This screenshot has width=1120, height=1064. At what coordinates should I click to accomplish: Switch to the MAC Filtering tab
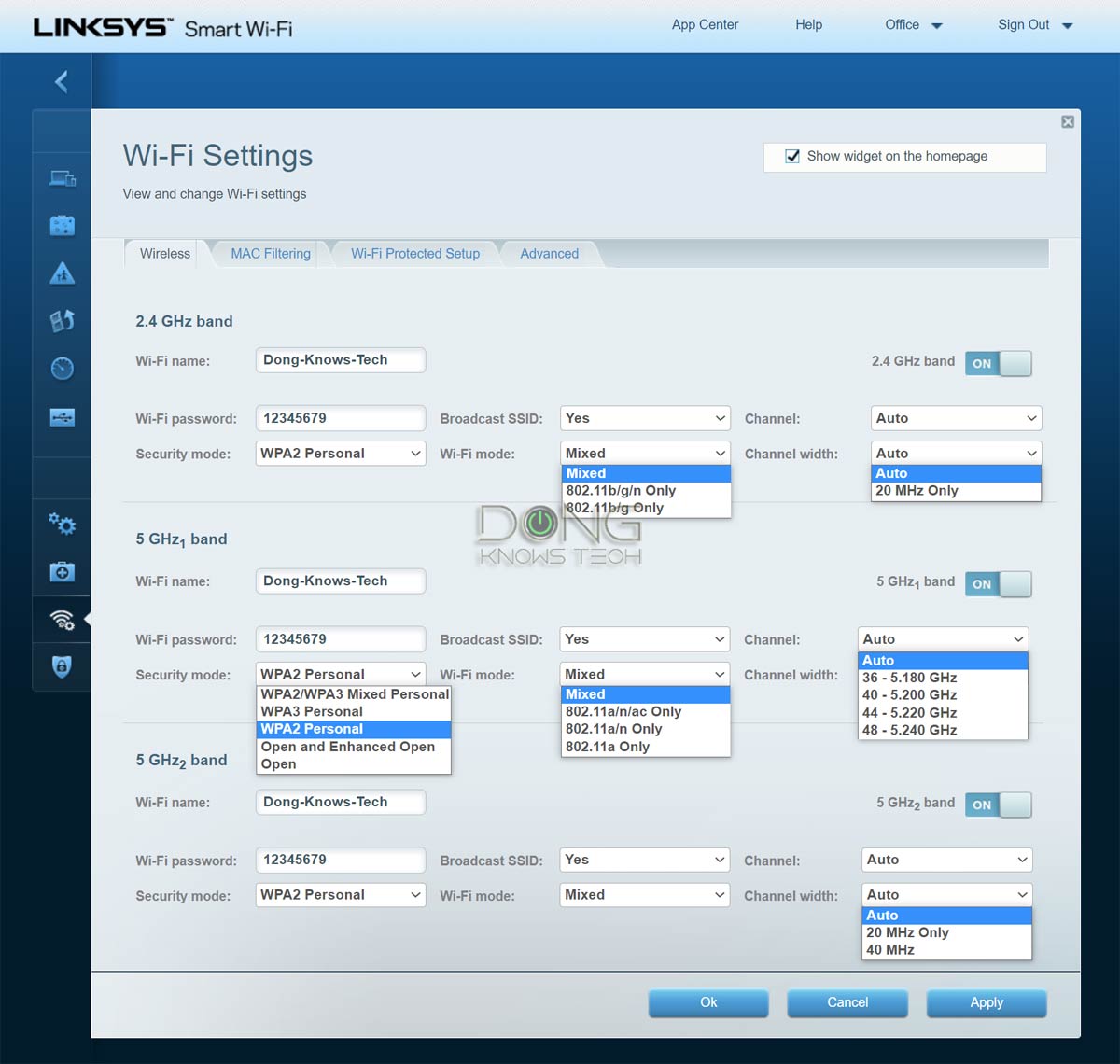(x=271, y=254)
